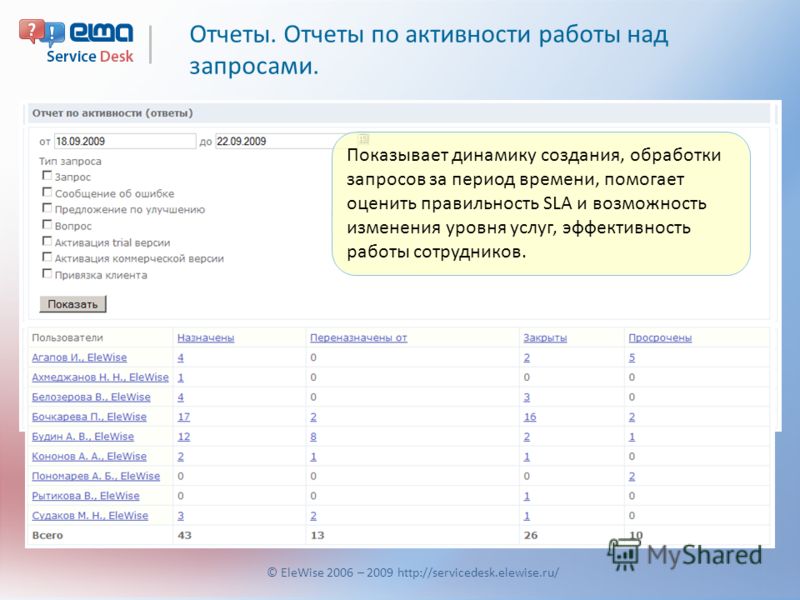Open user Кононов А. А., EleWise
The width and height of the screenshot is (800, 600).
(x=89, y=456)
